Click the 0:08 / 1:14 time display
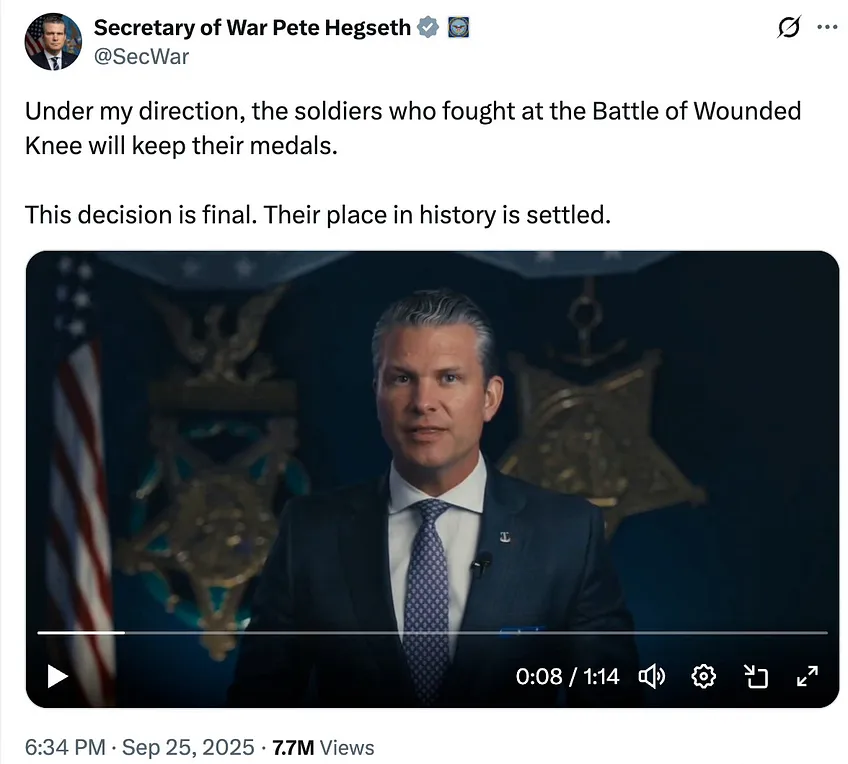The image size is (848, 764). click(x=567, y=677)
